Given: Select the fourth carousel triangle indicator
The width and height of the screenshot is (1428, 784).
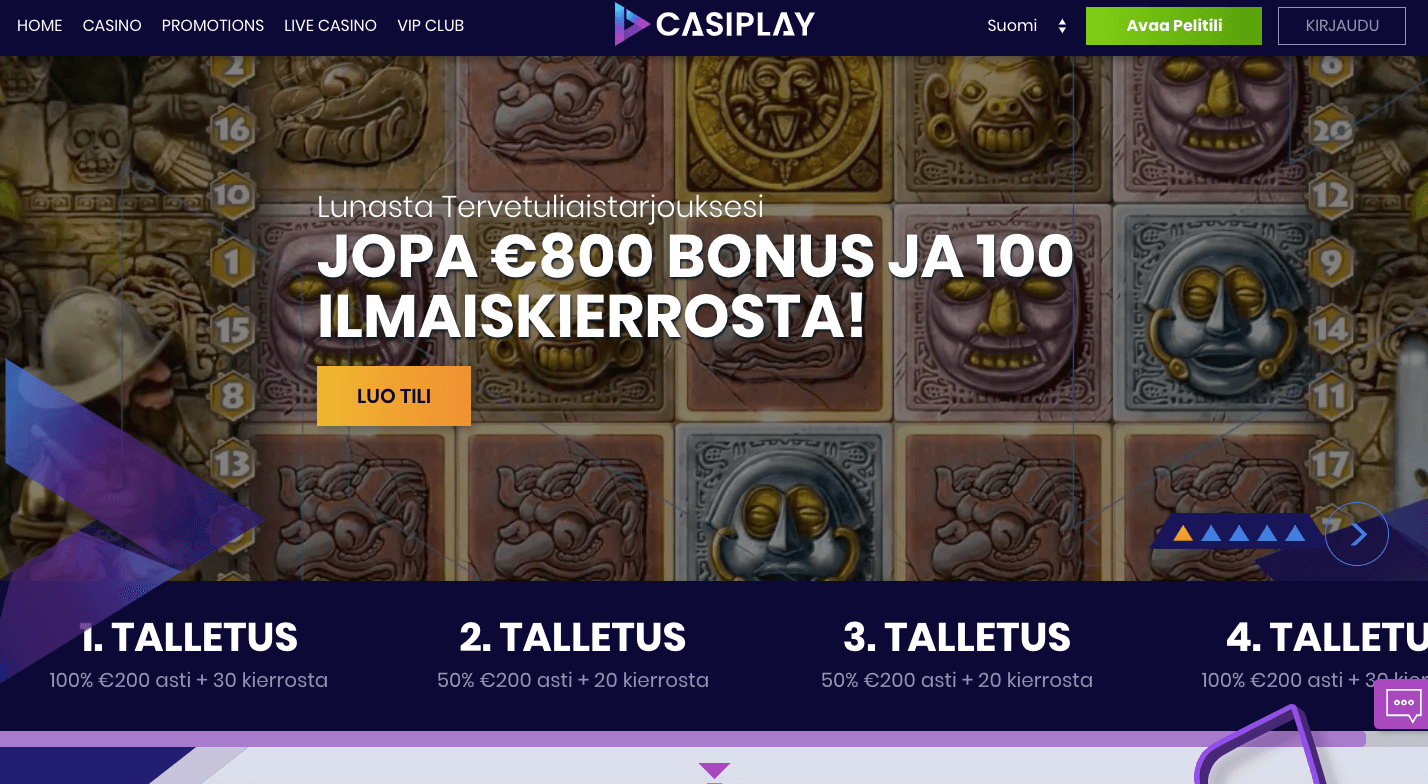Looking at the screenshot, I should [x=1267, y=533].
